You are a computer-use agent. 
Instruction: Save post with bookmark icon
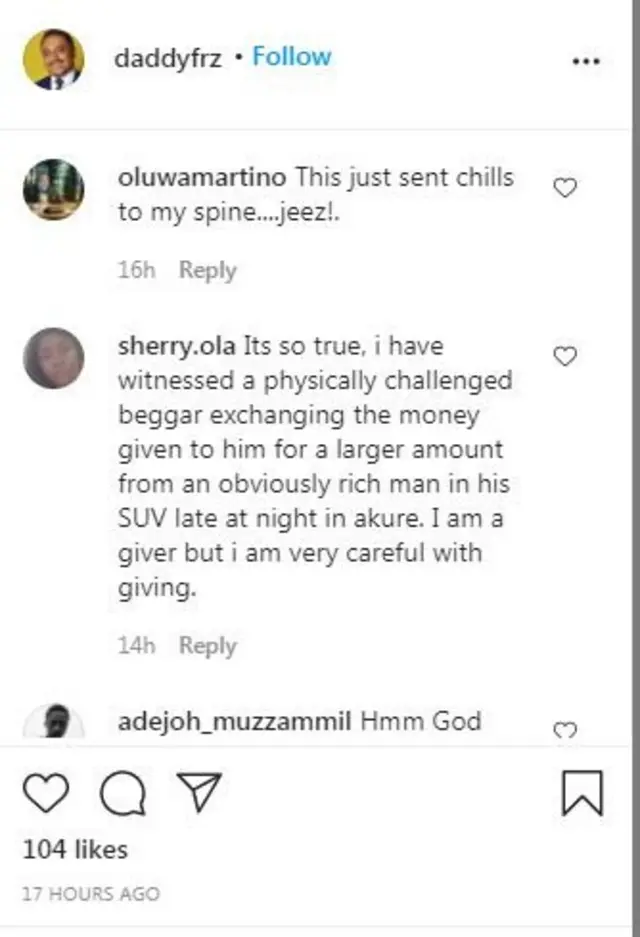(x=582, y=794)
